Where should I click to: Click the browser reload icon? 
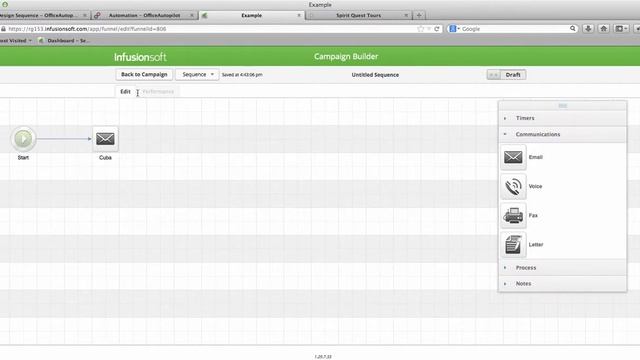tap(437, 29)
